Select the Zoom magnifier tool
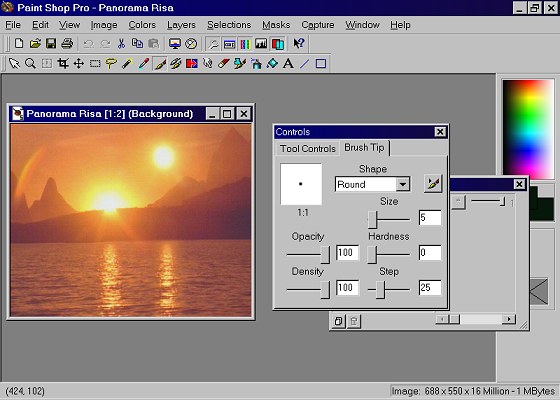The width and height of the screenshot is (560, 400). tap(31, 64)
